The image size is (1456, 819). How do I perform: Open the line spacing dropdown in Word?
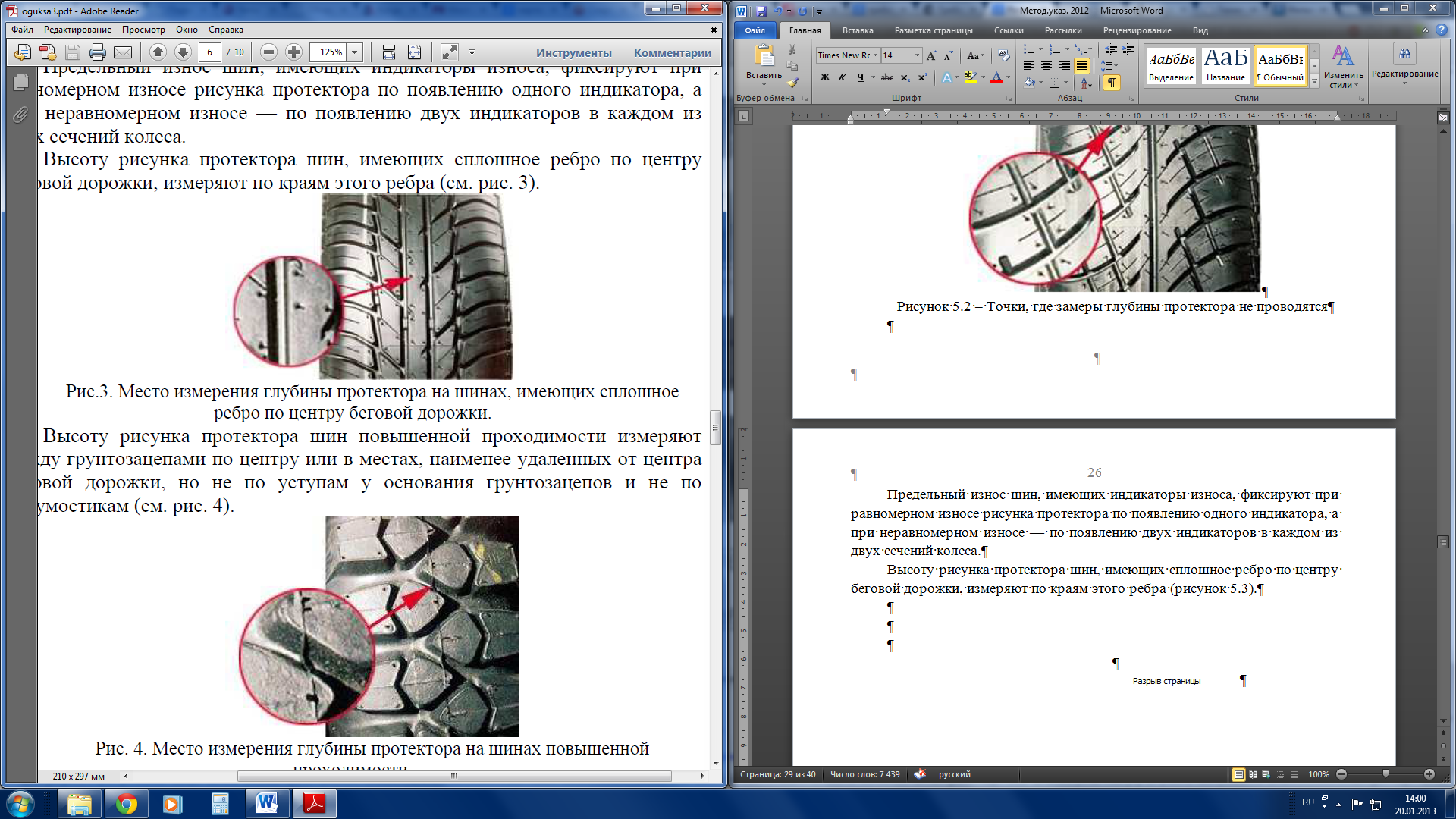point(1109,66)
